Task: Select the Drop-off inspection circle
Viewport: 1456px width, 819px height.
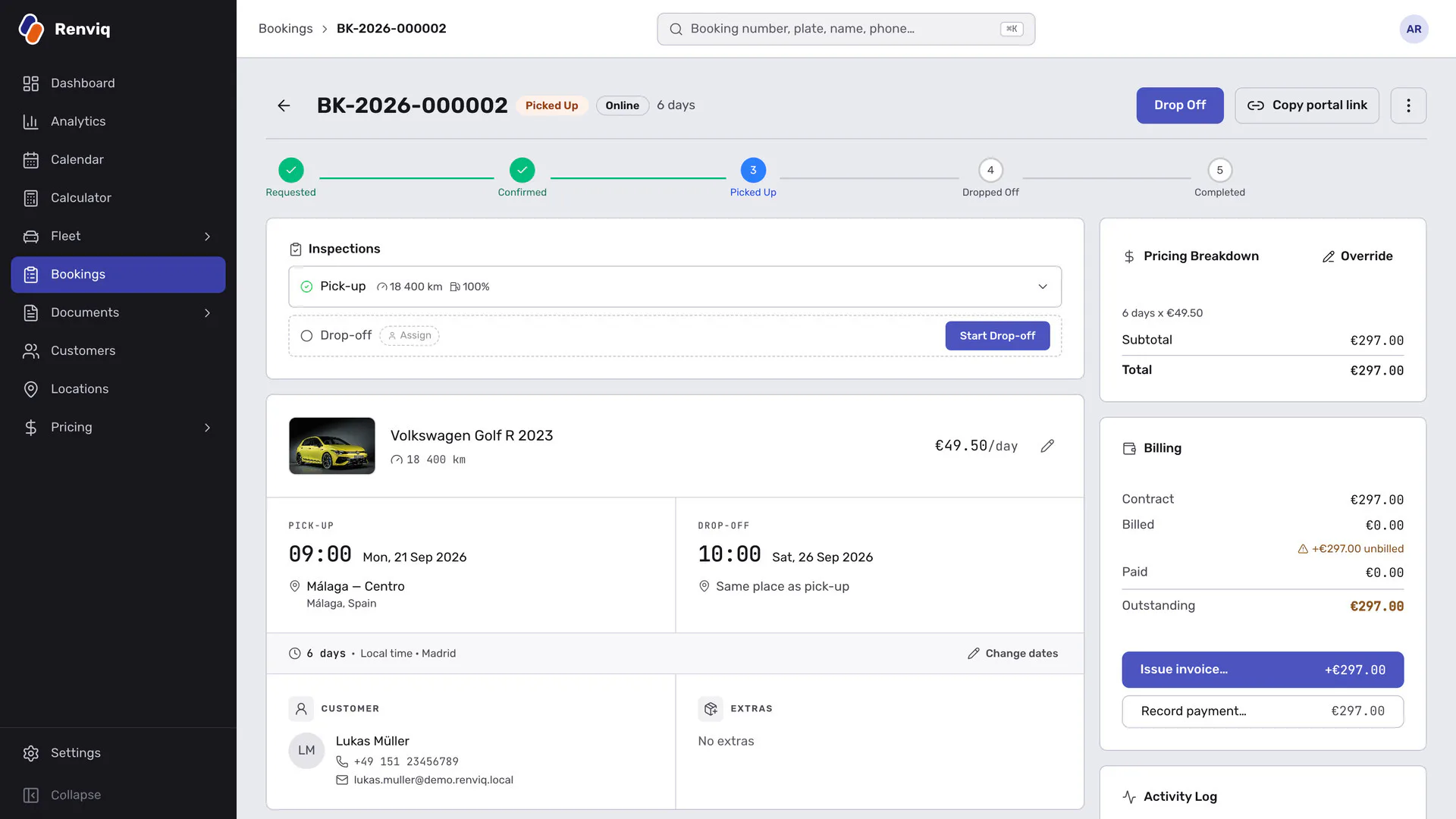Action: click(x=306, y=336)
